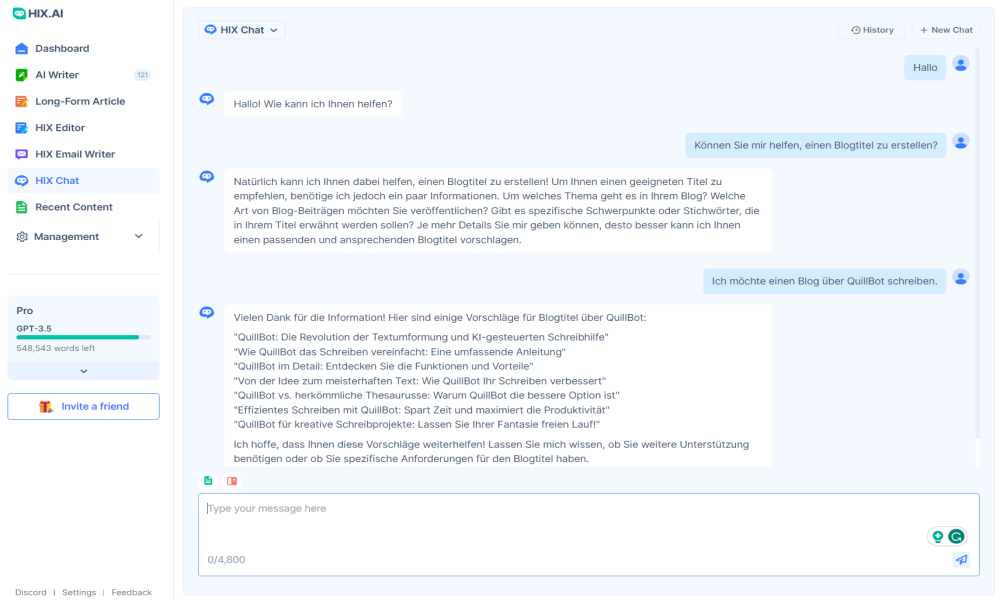This screenshot has width=1000, height=600.
Task: Click the "121" badge beside AI Writer
Action: click(x=142, y=75)
